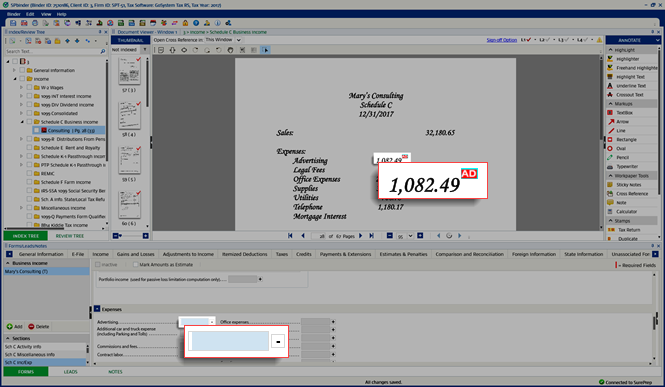Click the Print icon in main toolbar

(x=35, y=23)
